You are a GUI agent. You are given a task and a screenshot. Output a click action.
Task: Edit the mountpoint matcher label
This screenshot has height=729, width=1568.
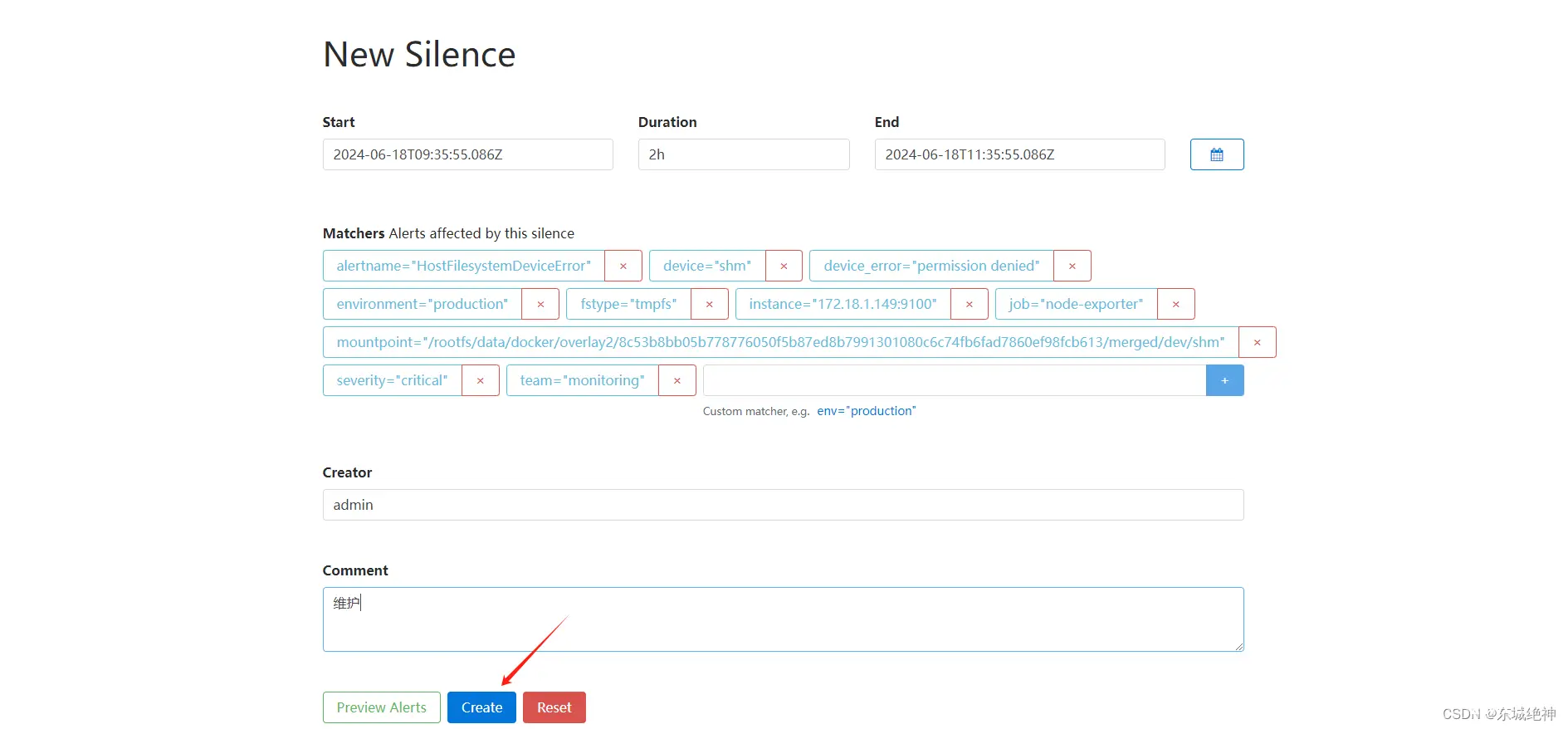pos(780,342)
